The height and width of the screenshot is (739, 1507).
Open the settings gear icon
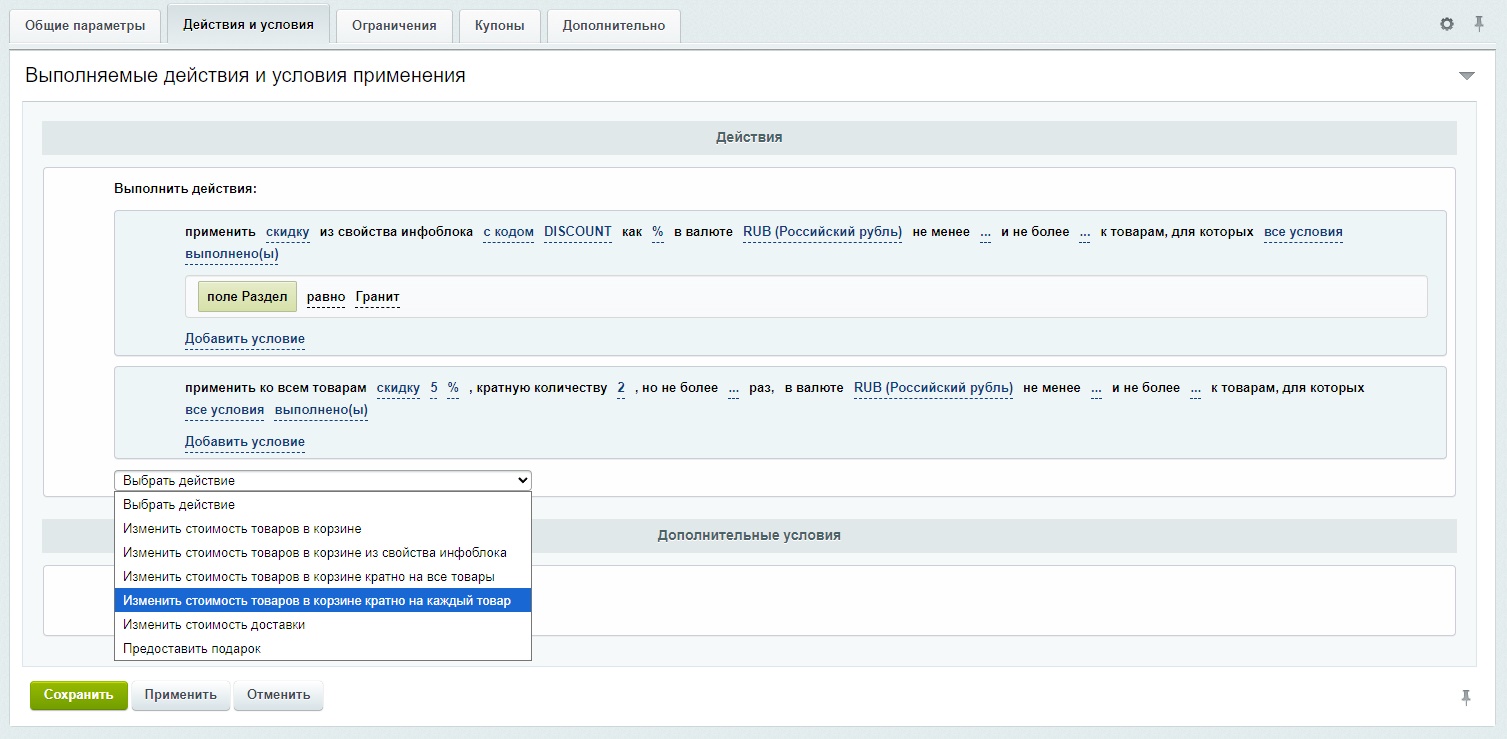tap(1447, 24)
